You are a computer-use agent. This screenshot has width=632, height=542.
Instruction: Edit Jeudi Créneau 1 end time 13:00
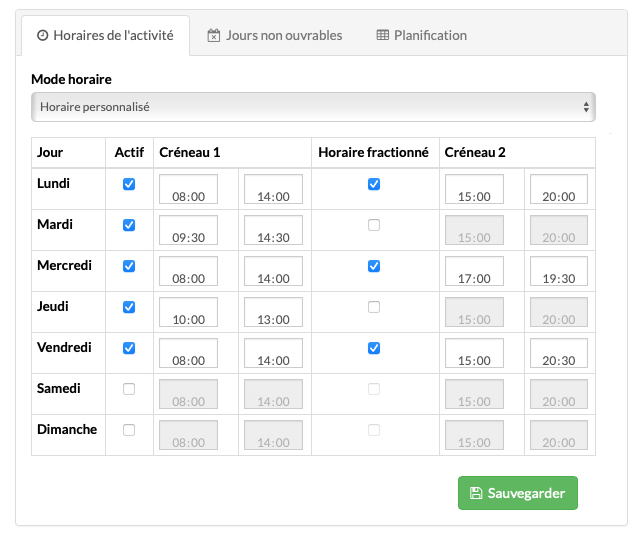[x=273, y=312]
